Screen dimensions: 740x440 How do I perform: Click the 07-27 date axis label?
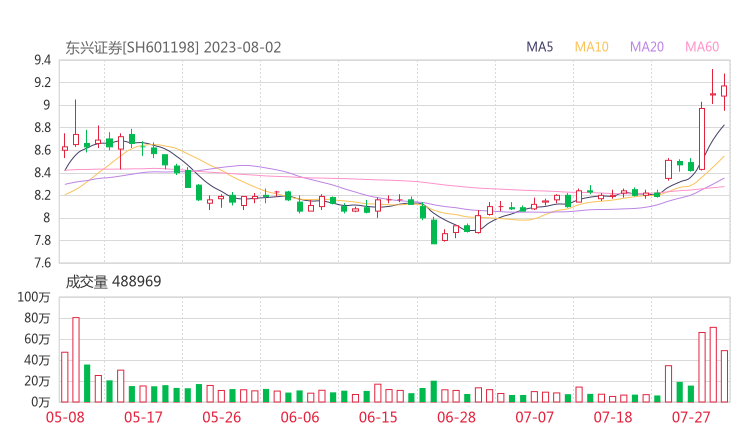[x=691, y=417]
